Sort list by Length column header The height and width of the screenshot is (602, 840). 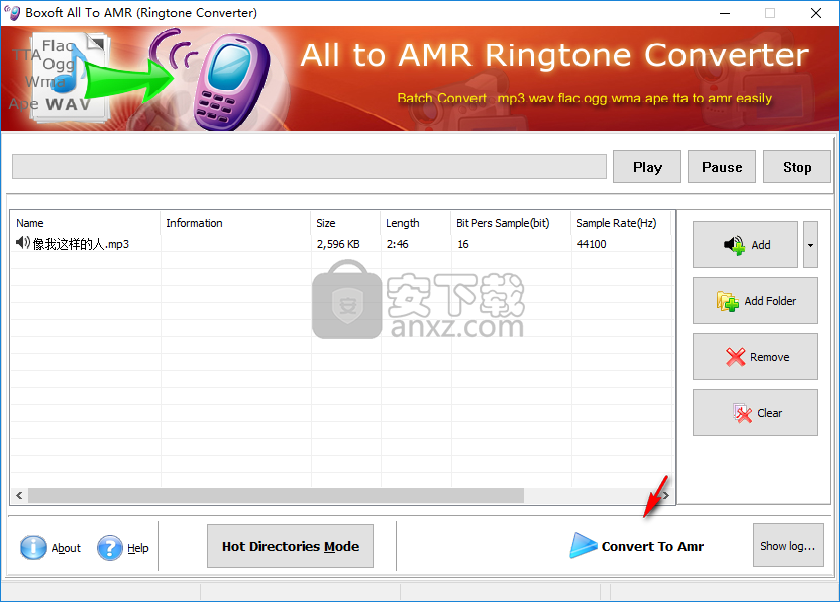tap(416, 223)
